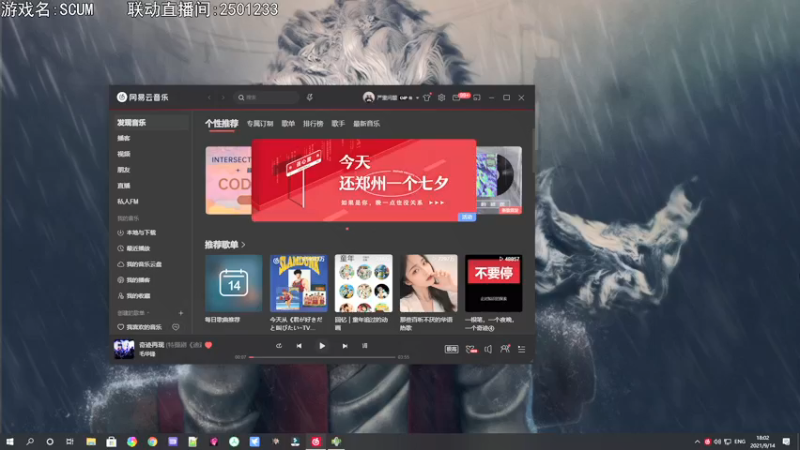This screenshot has height=450, width=800.
Task: Skip to the previous track
Action: point(299,346)
